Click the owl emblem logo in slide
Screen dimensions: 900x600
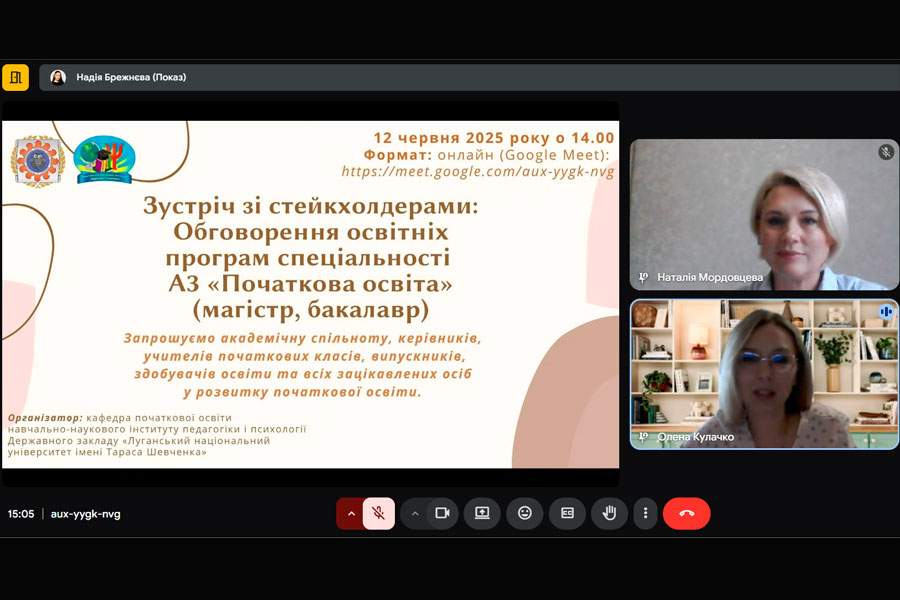click(38, 161)
